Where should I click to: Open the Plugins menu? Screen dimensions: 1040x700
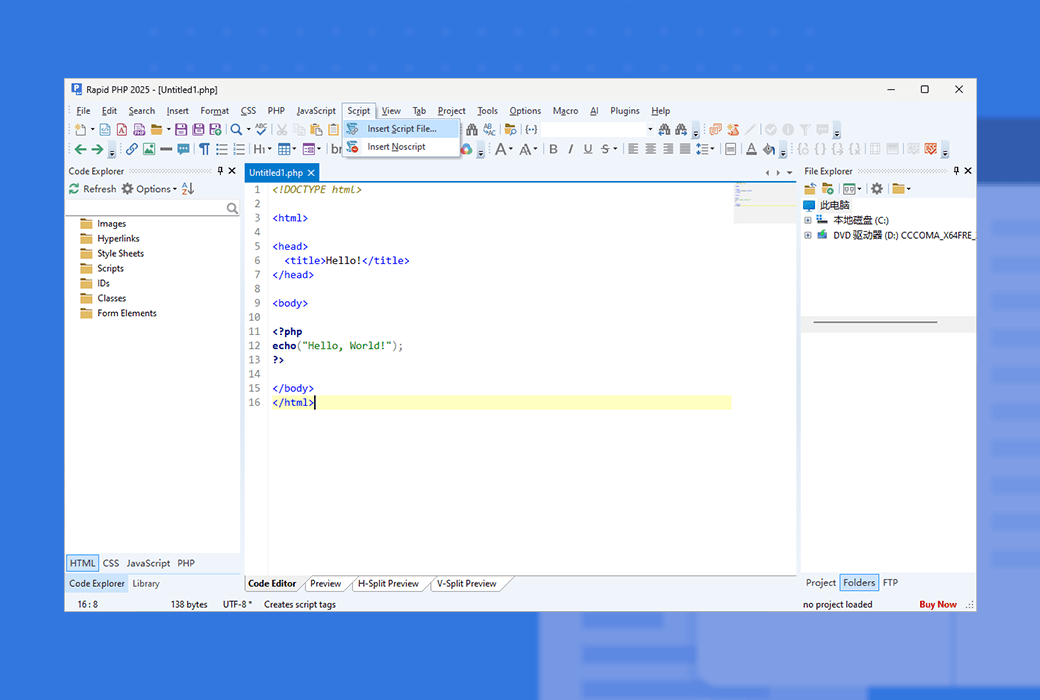click(625, 111)
